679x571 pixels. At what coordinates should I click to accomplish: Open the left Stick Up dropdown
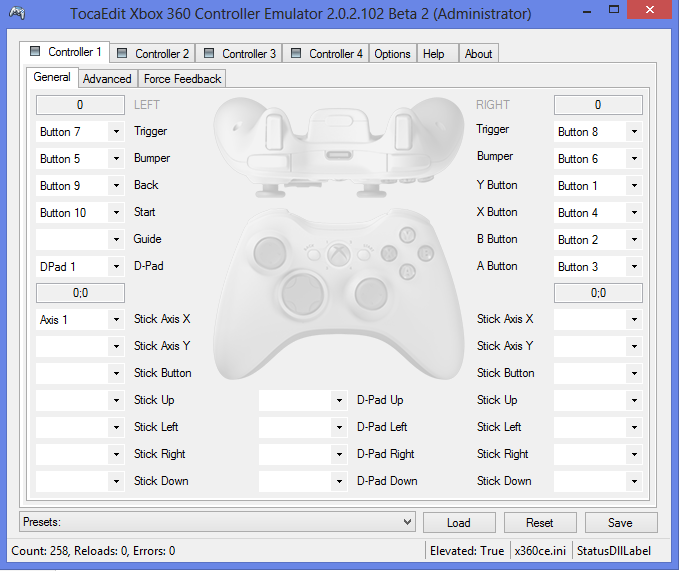(80, 400)
